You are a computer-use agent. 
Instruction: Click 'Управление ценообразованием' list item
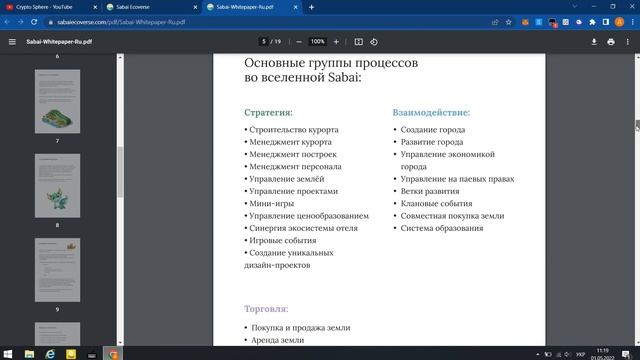pyautogui.click(x=309, y=216)
